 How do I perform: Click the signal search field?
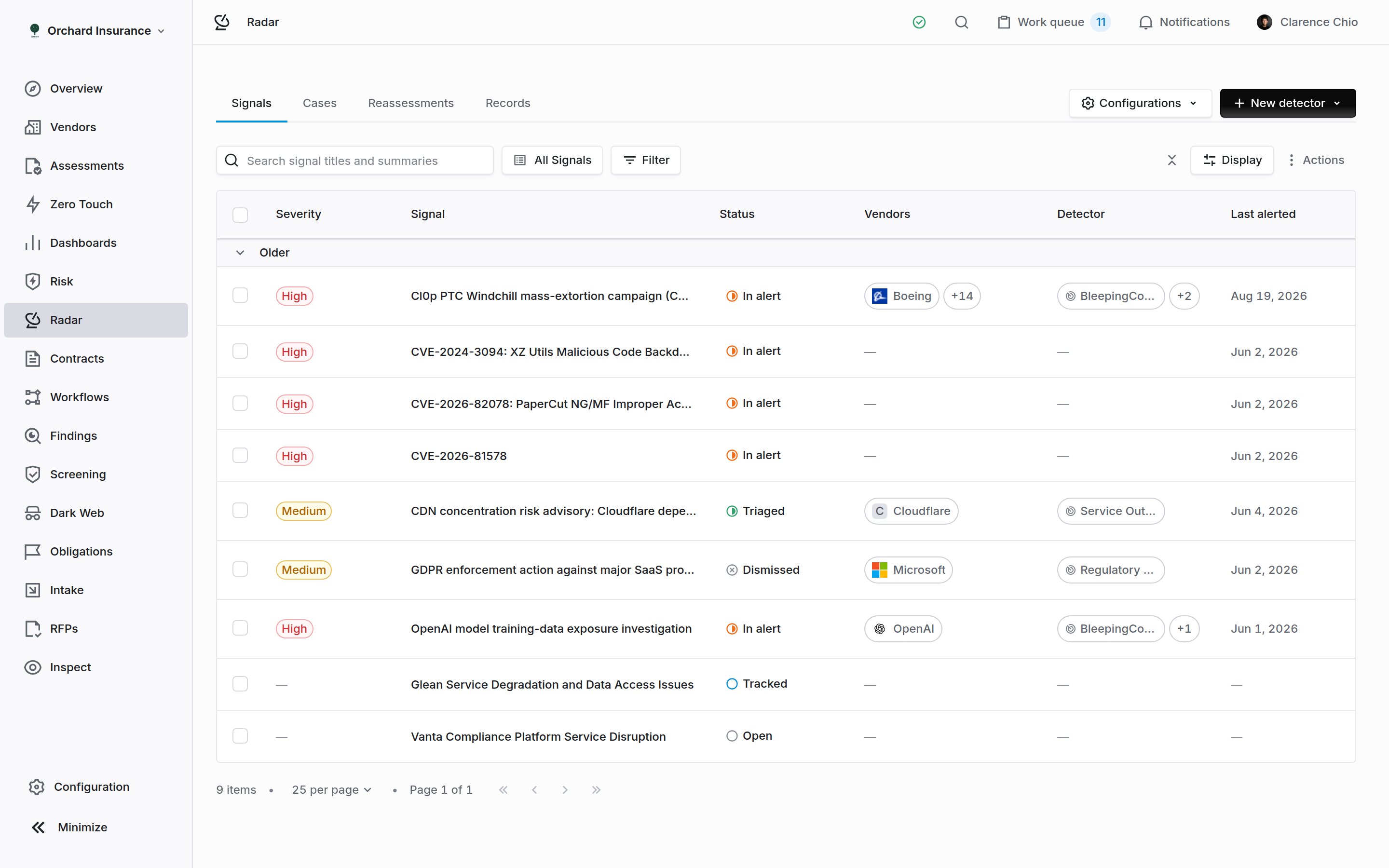tap(354, 160)
